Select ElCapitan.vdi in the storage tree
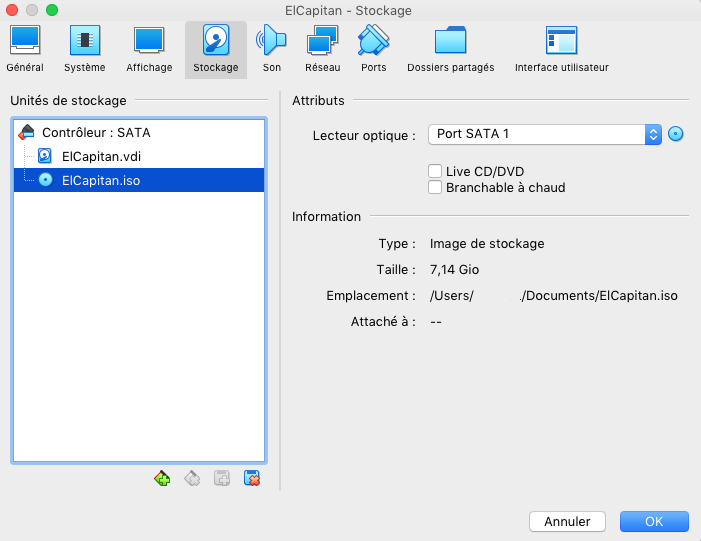The width and height of the screenshot is (701, 541). [139, 156]
